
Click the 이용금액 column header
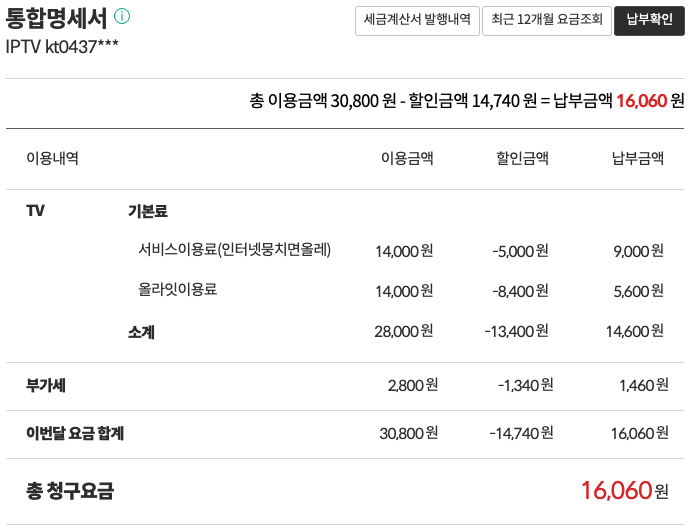(407, 158)
